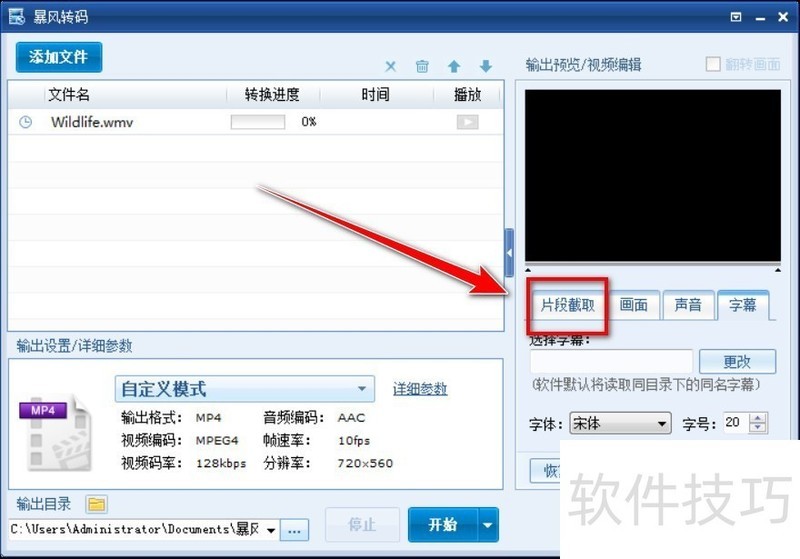This screenshot has height=559, width=800.
Task: Open the title bar menu dropdown icon
Action: [x=736, y=17]
